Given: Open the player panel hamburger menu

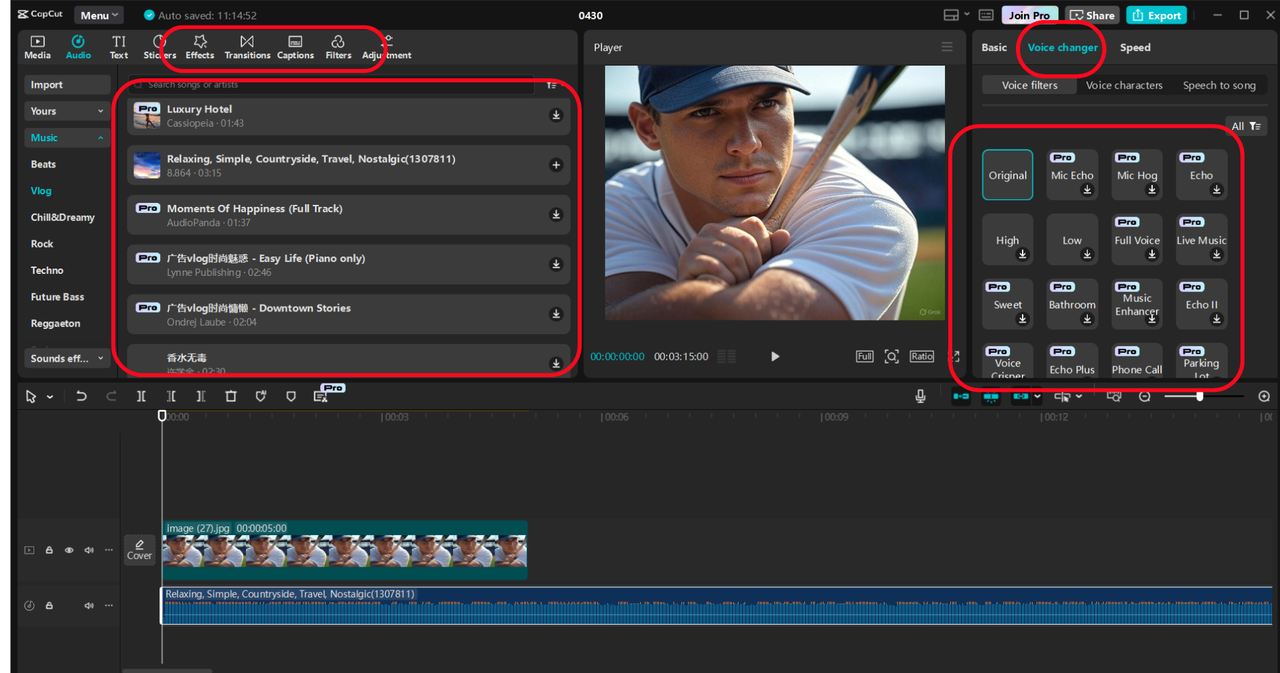Looking at the screenshot, I should (x=947, y=47).
